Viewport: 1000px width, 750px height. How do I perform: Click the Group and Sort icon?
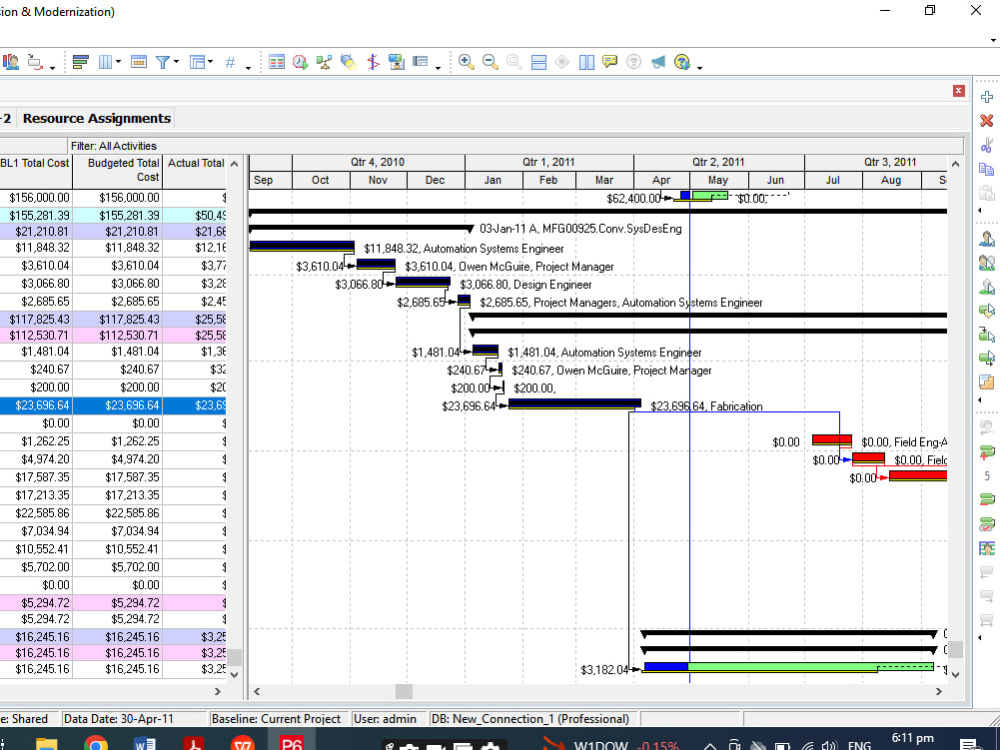click(x=198, y=62)
